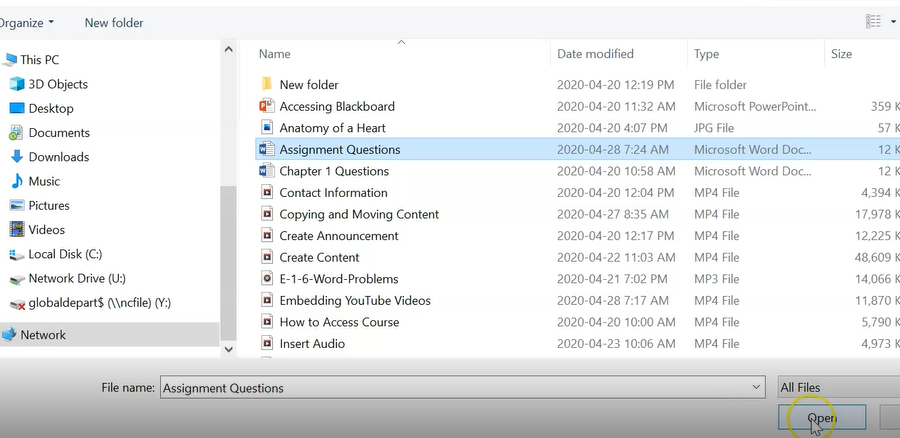900x438 pixels.
Task: Select the Network entry label in sidebar
Action: coord(43,335)
